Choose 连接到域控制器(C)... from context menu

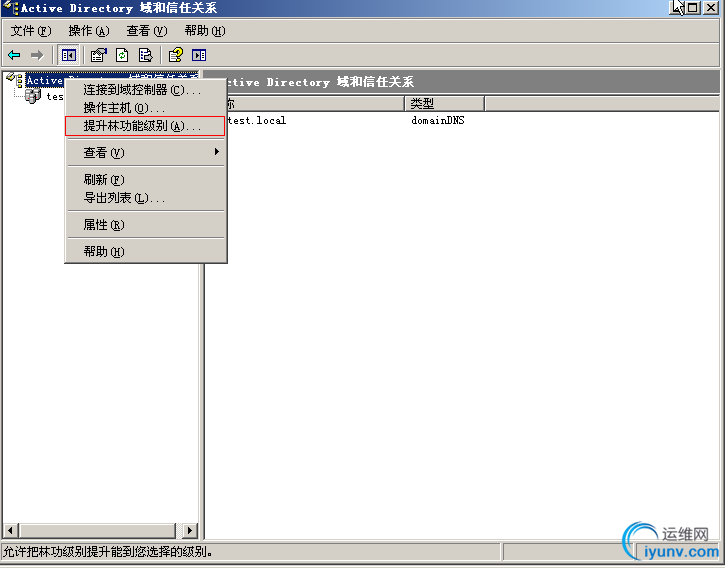click(x=146, y=90)
